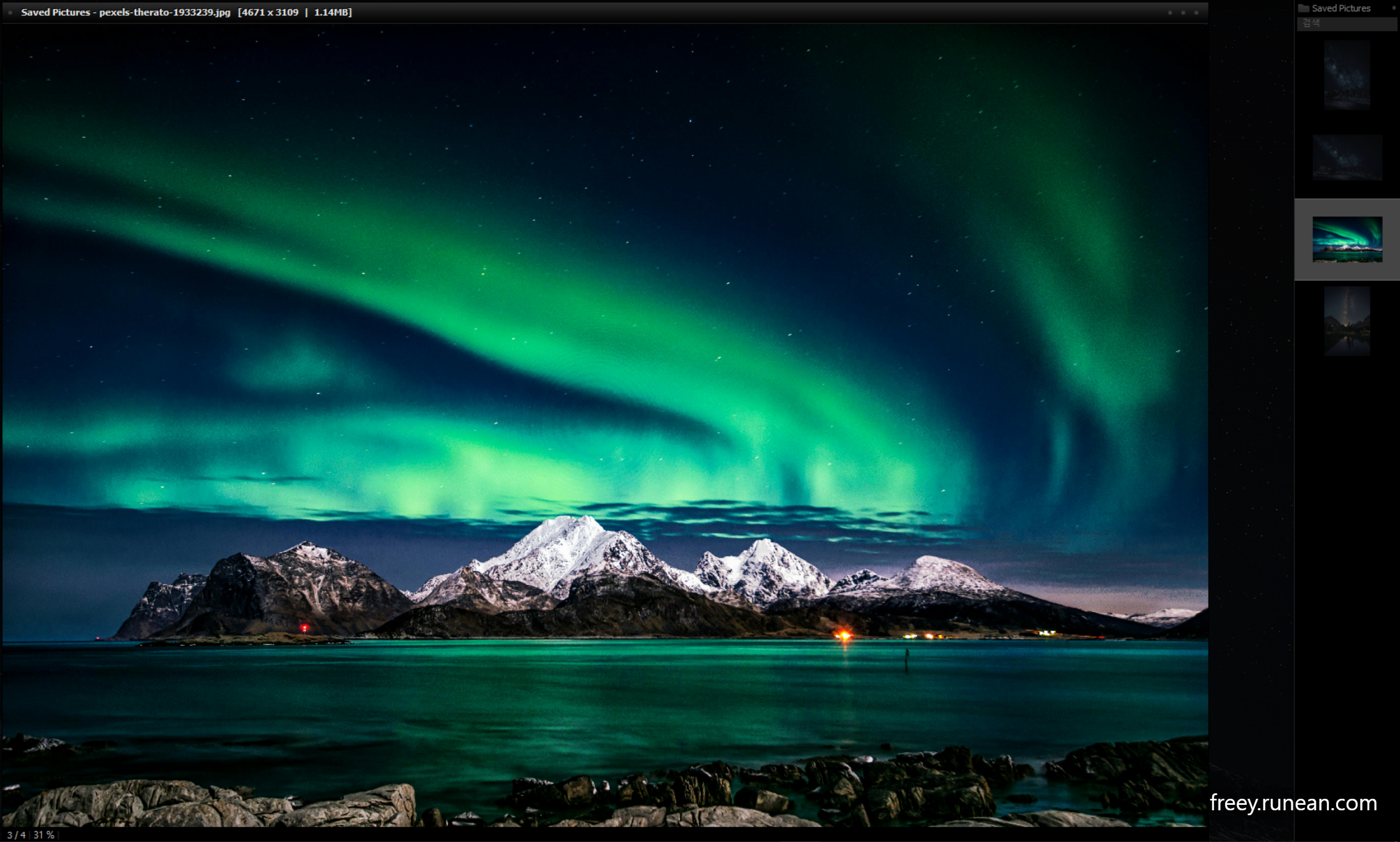Click the dot at the sidebar header's right

coord(1394,8)
